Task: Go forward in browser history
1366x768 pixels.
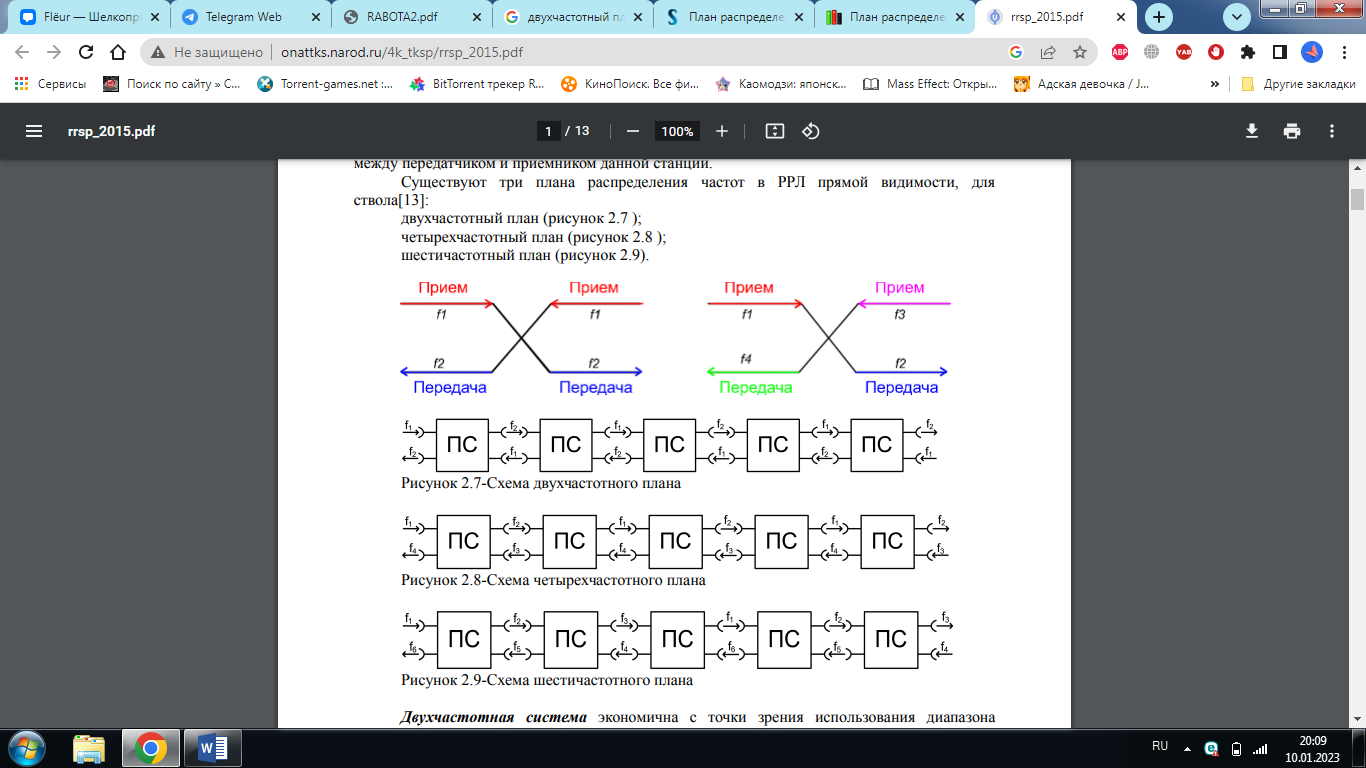Action: click(x=54, y=53)
